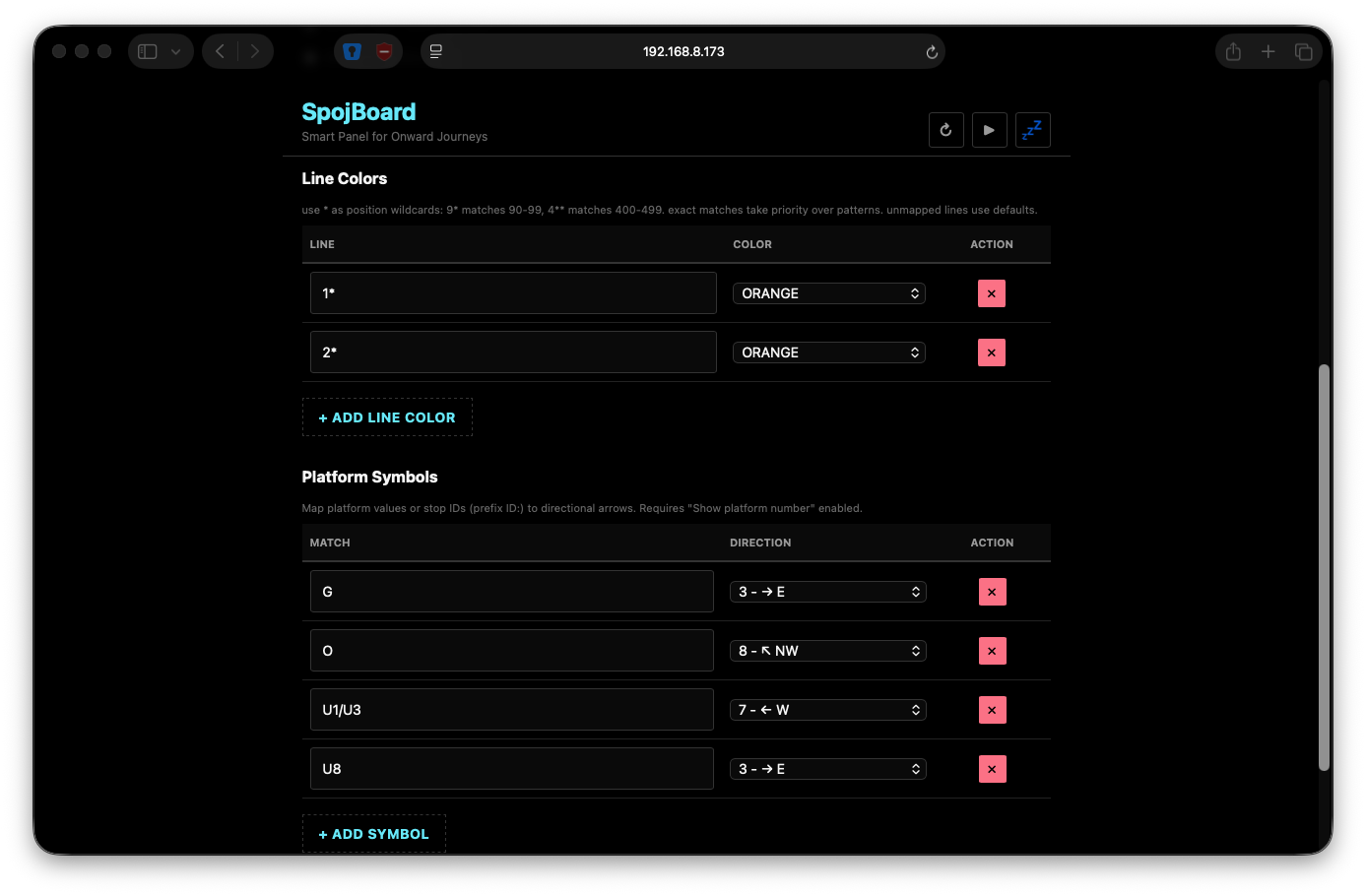Viewport: 1366px width, 896px height.
Task: Expand direction dropdown for match O
Action: coord(827,651)
